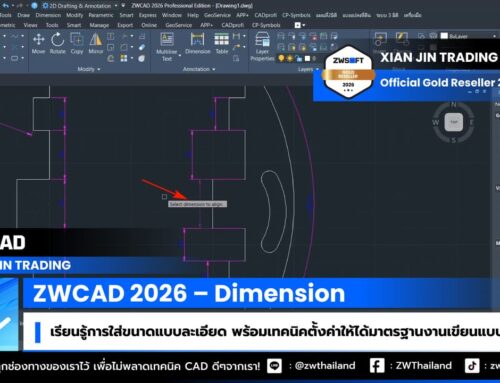Select the kidney-shaped slot outline in drawing
This screenshot has height=383, width=500.
point(274,212)
